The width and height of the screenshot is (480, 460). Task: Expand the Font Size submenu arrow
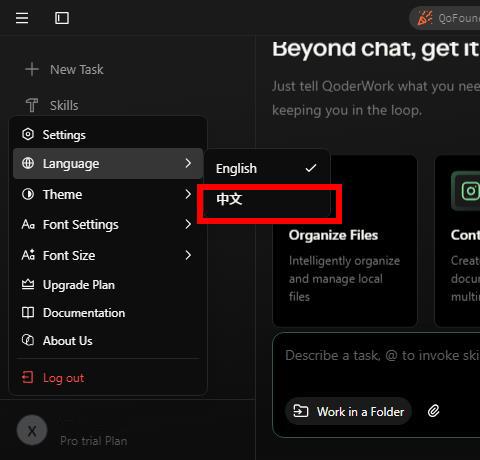coord(188,255)
